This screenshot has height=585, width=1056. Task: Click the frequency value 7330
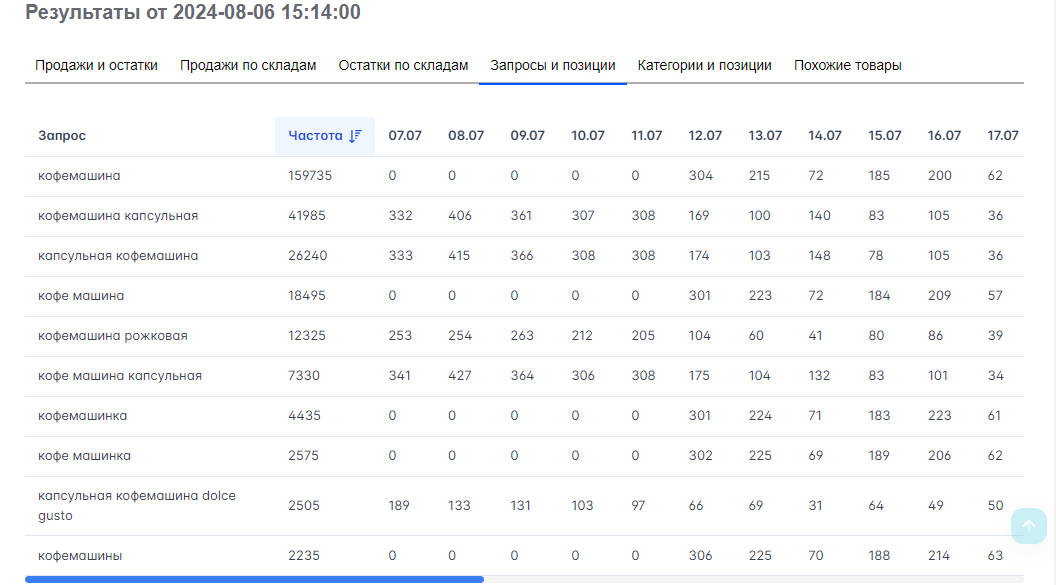click(x=304, y=376)
